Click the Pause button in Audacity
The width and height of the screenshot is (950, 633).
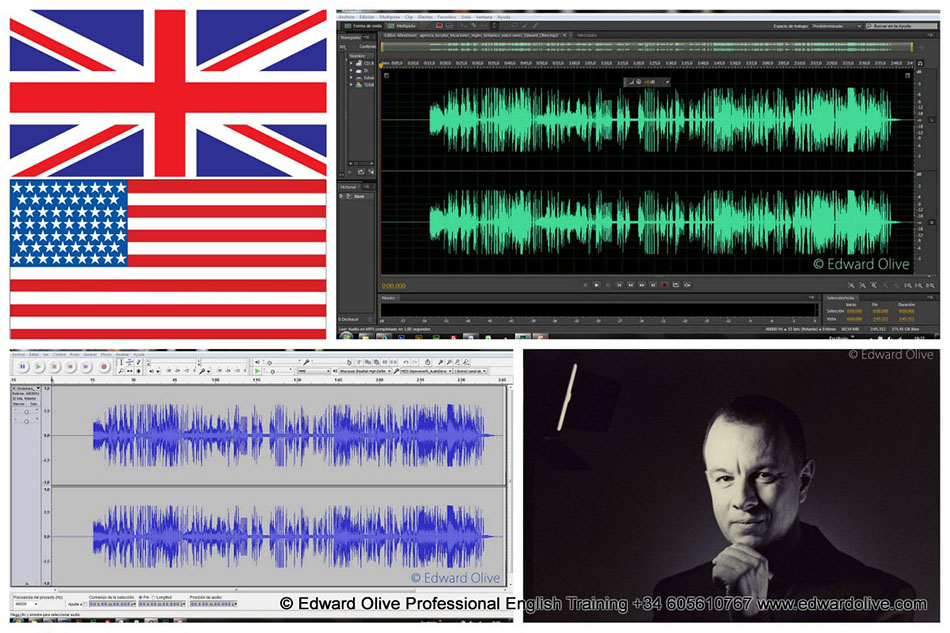(22, 366)
